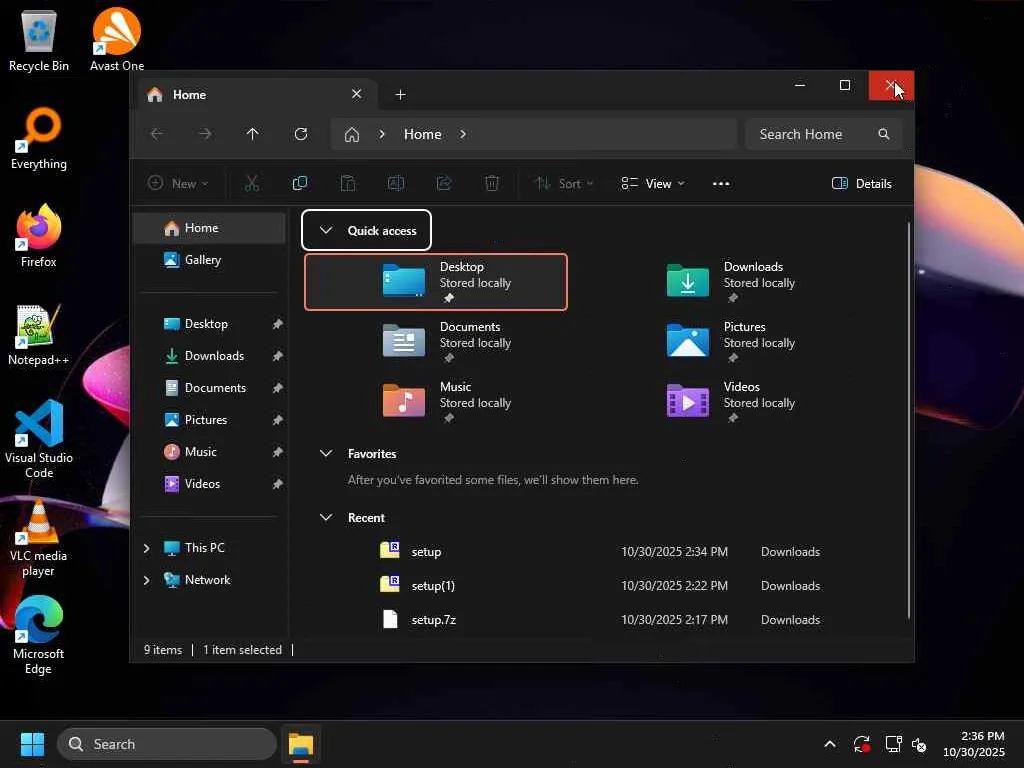The image size is (1024, 768).
Task: Unpin Desktop using its sidebar pin
Action: (278, 324)
